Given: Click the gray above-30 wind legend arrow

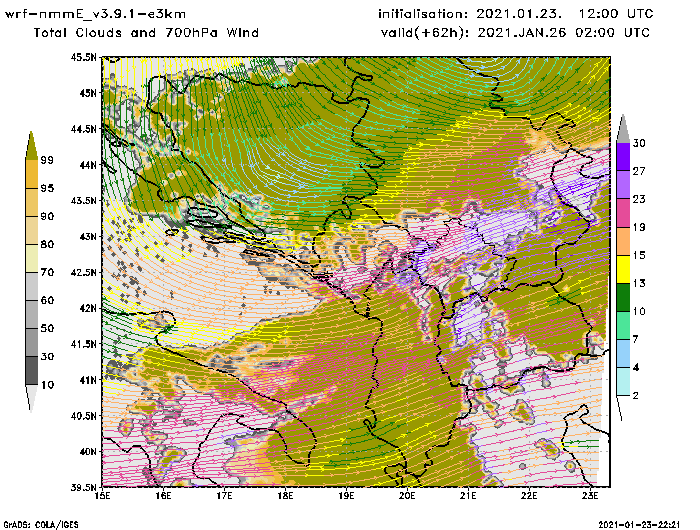Looking at the screenshot, I should click(623, 129).
